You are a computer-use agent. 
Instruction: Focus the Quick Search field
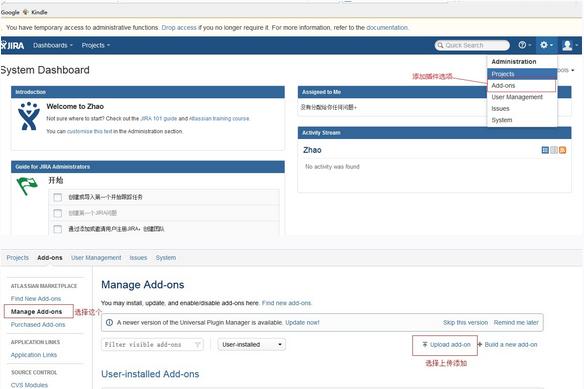472,45
